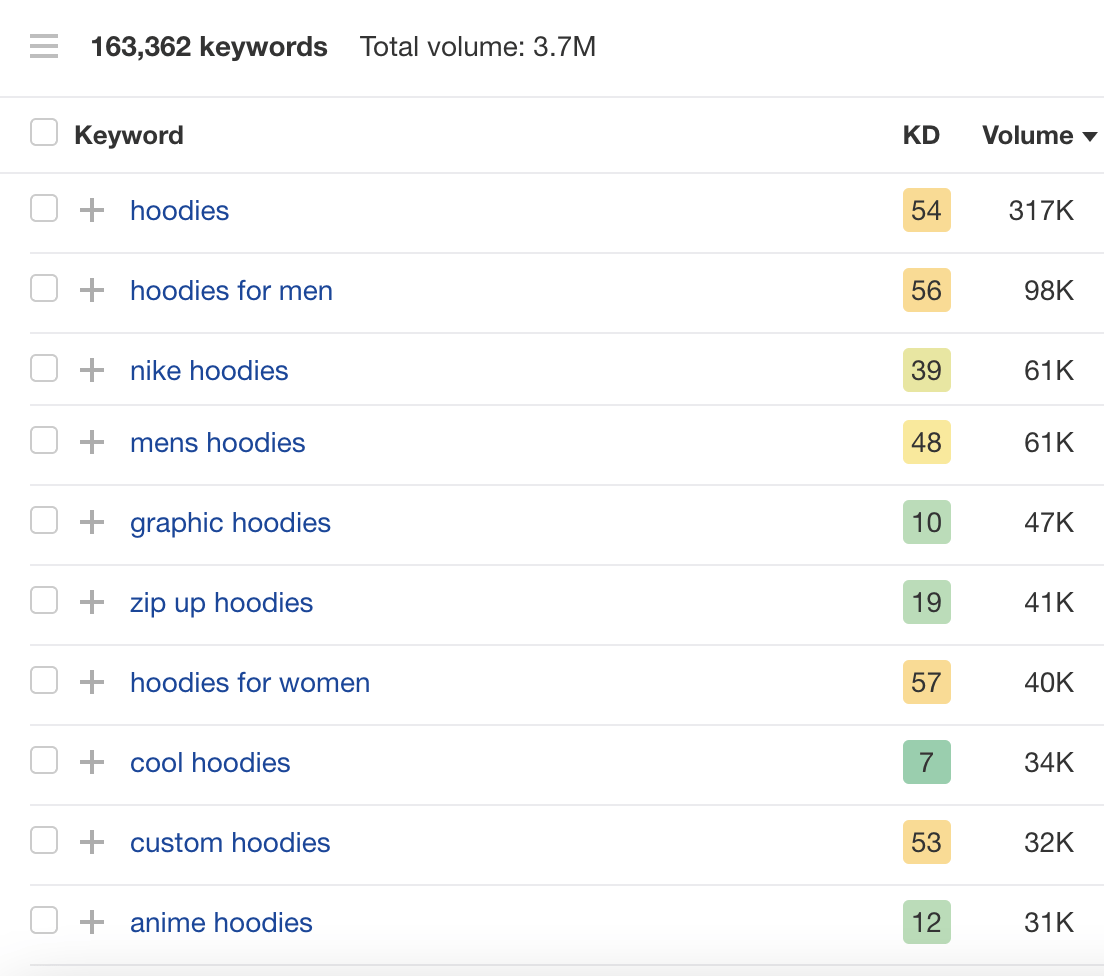
Task: Click the green KD badge showing 7
Action: [926, 762]
